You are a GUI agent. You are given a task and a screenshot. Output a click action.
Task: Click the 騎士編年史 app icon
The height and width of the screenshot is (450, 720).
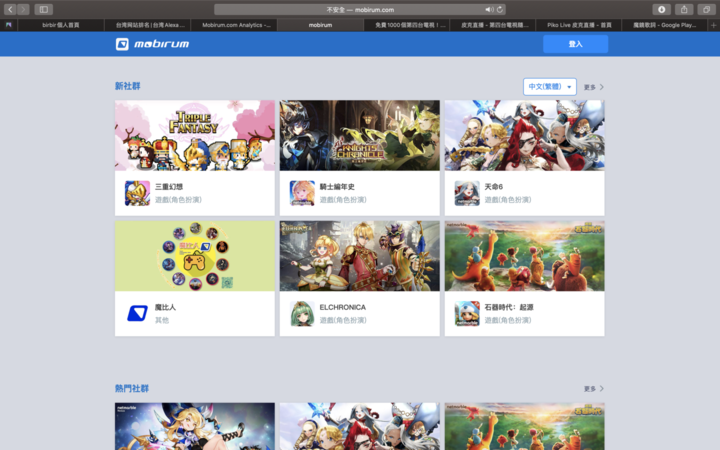302,193
